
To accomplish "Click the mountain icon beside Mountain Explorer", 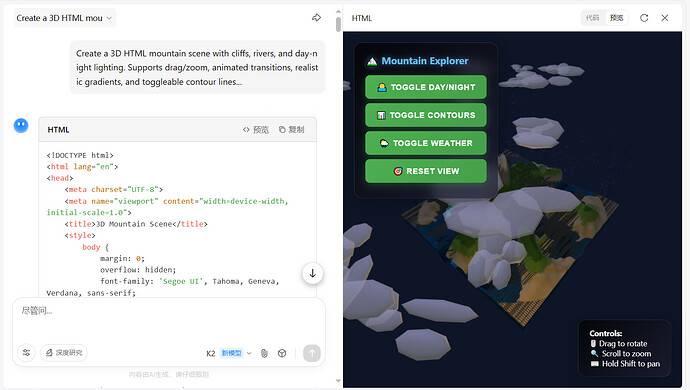I will 372,61.
